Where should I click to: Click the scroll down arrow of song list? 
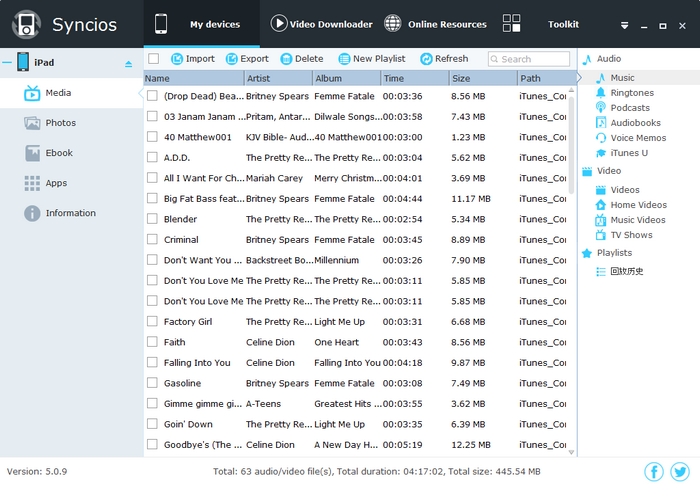pos(571,452)
